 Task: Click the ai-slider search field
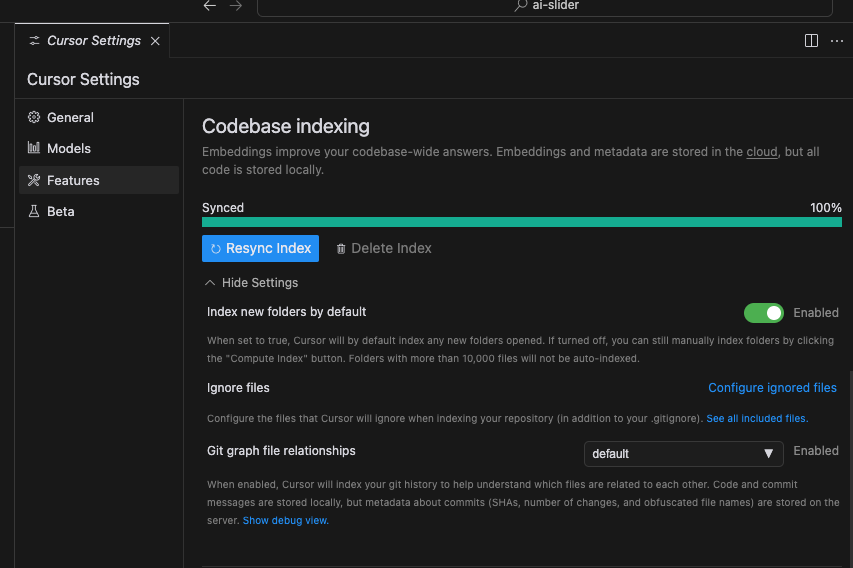pyautogui.click(x=545, y=6)
